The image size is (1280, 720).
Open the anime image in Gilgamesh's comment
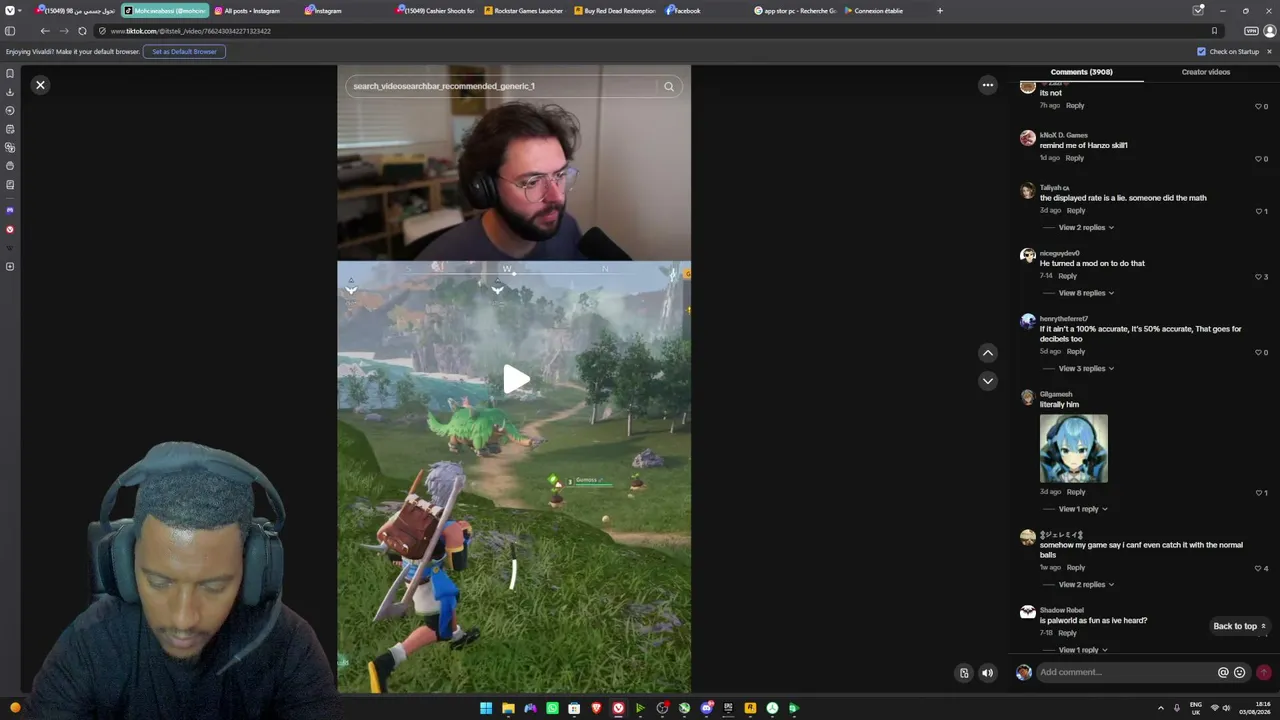(x=1074, y=449)
